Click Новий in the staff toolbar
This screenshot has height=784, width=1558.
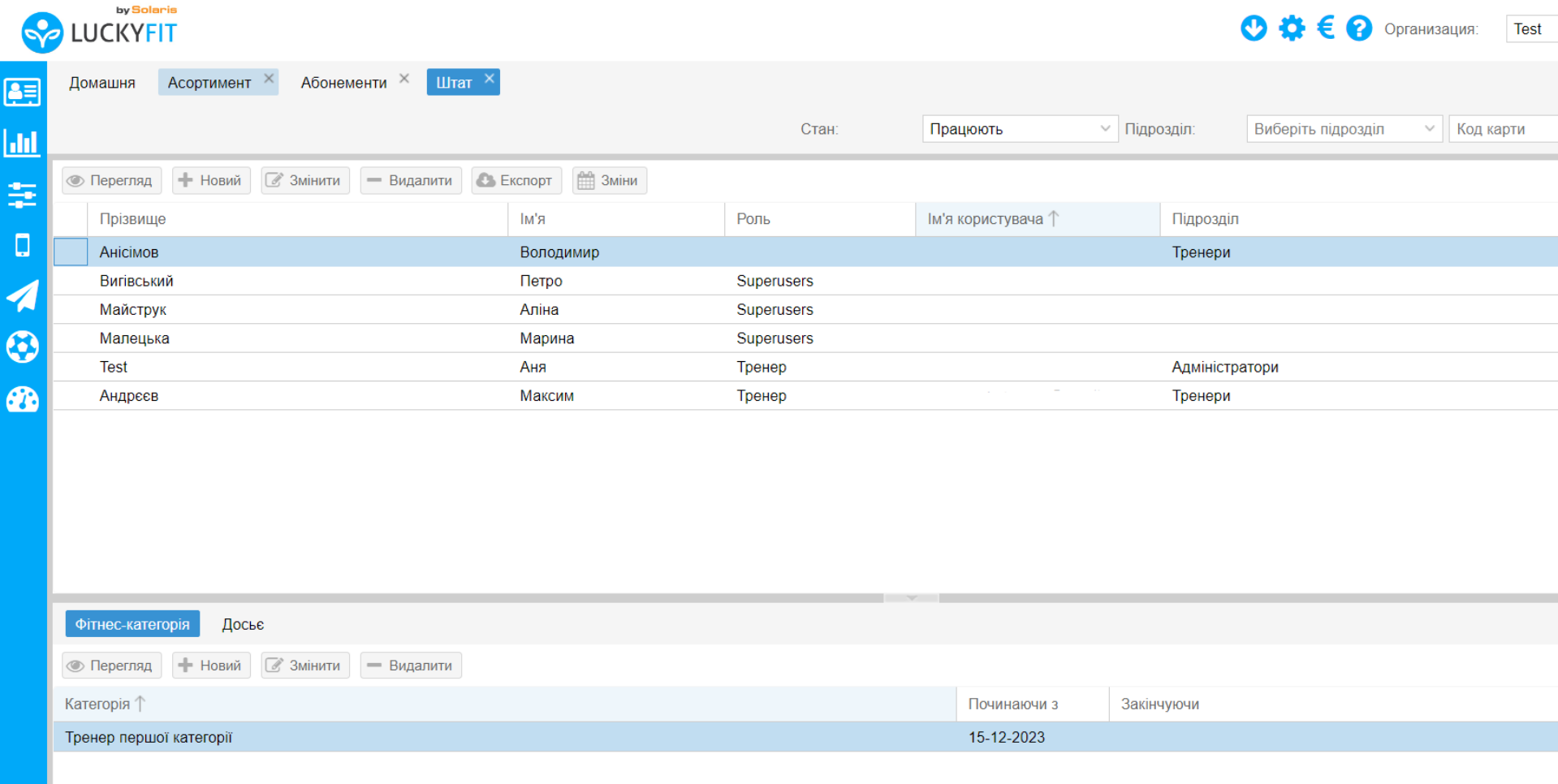tap(211, 180)
